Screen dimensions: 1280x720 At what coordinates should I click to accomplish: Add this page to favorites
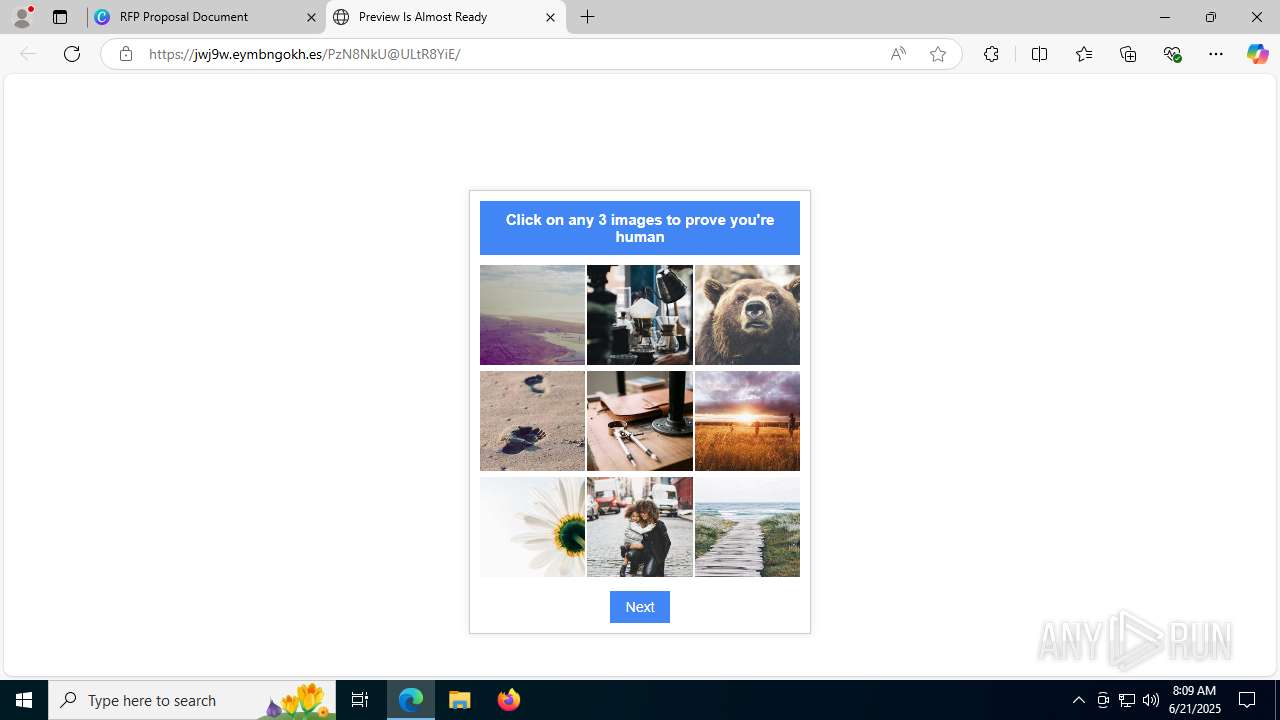point(938,54)
